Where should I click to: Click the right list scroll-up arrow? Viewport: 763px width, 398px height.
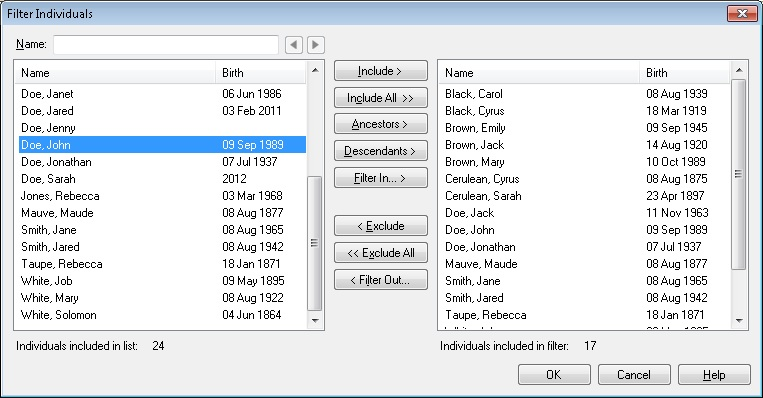(x=739, y=71)
